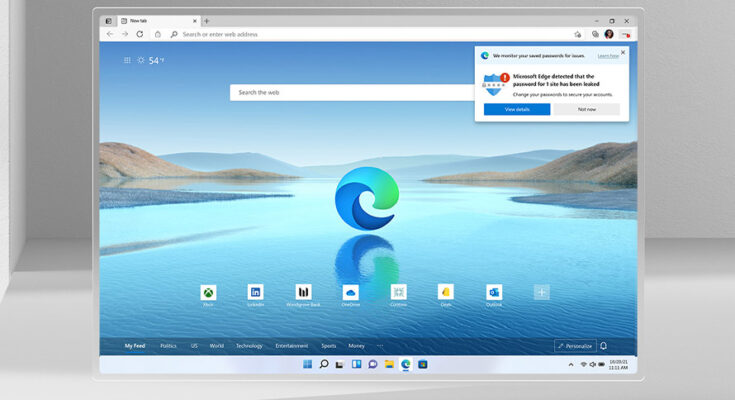Viewport: 735px width, 400px height.
Task: Select the Sports feed tab
Action: 329,346
